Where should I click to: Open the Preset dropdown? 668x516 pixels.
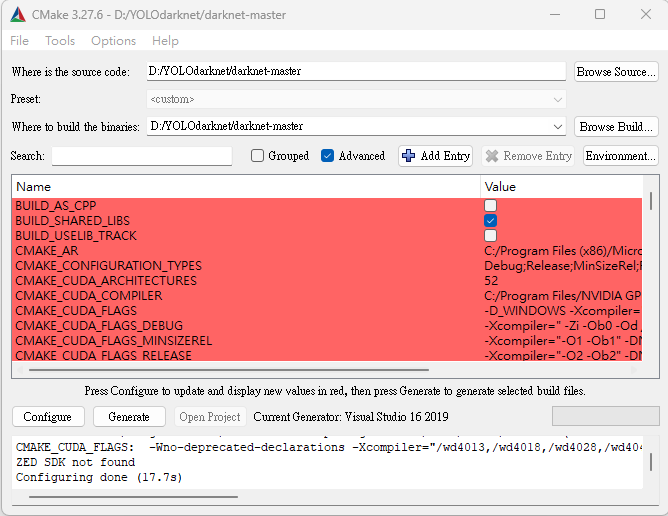356,99
